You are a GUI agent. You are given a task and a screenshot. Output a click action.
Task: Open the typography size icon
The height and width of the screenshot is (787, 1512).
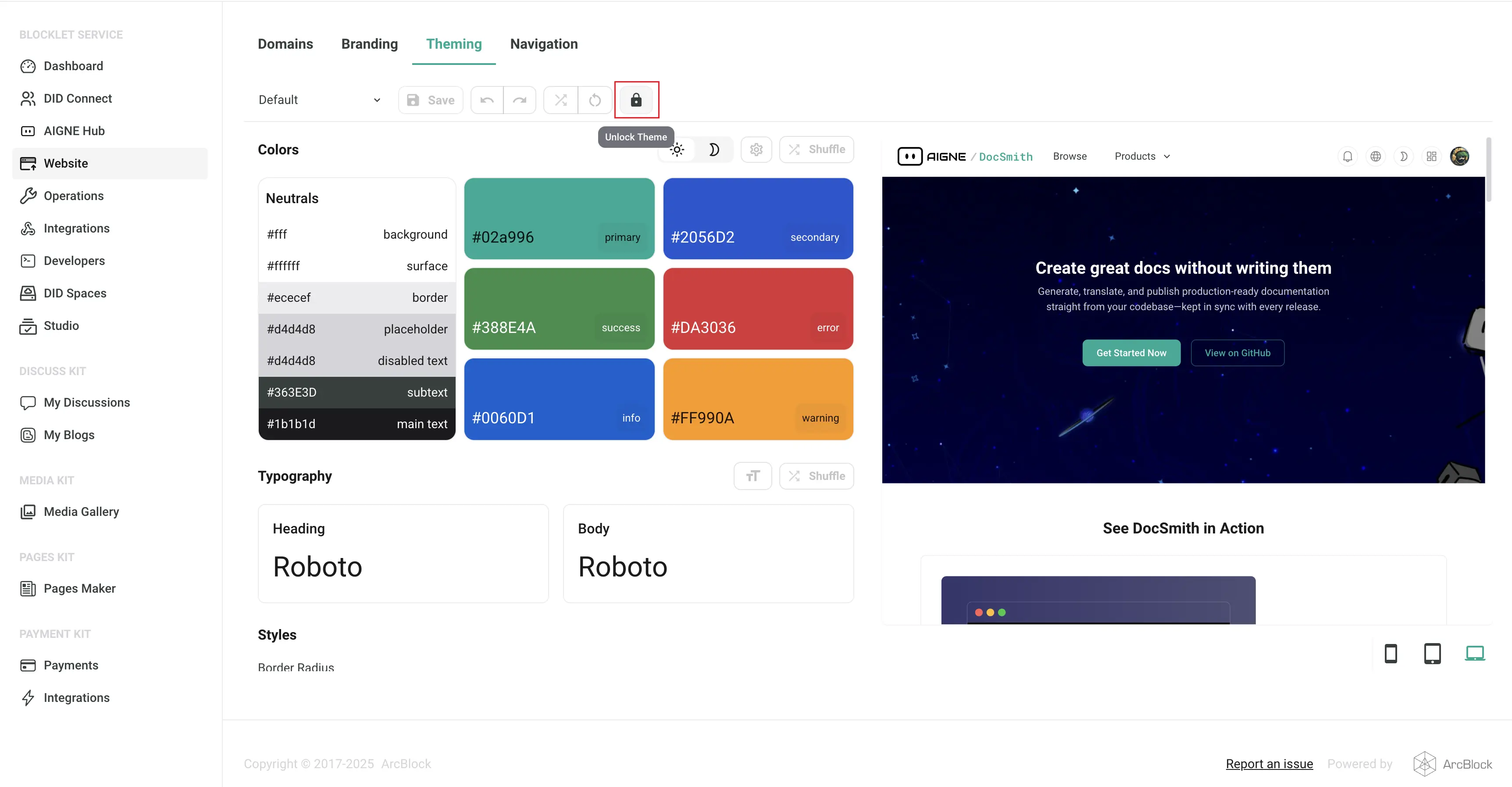pos(752,476)
